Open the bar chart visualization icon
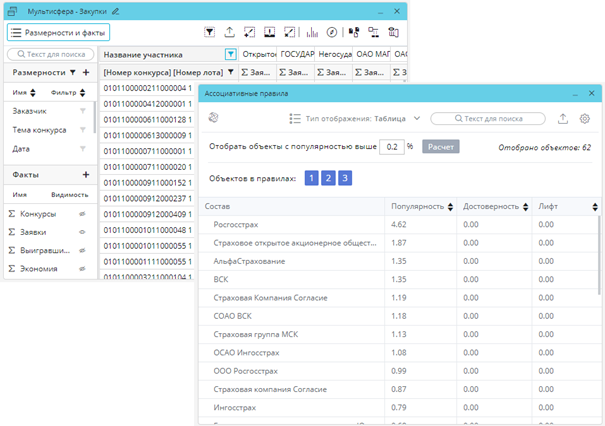The image size is (605, 426). click(312, 32)
